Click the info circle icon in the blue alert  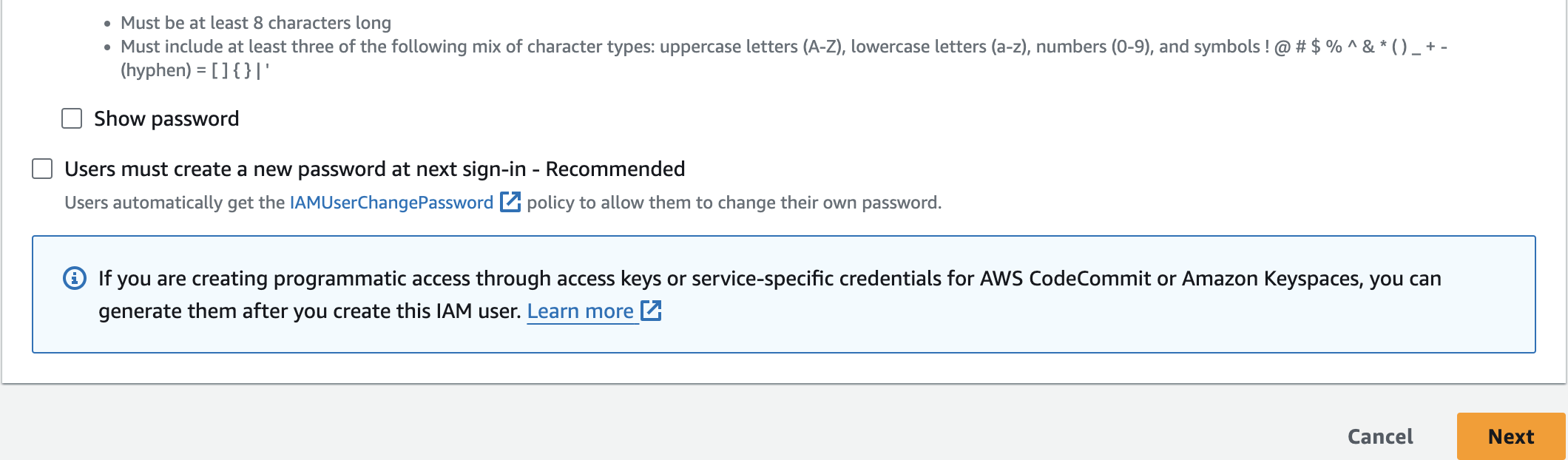tap(75, 278)
